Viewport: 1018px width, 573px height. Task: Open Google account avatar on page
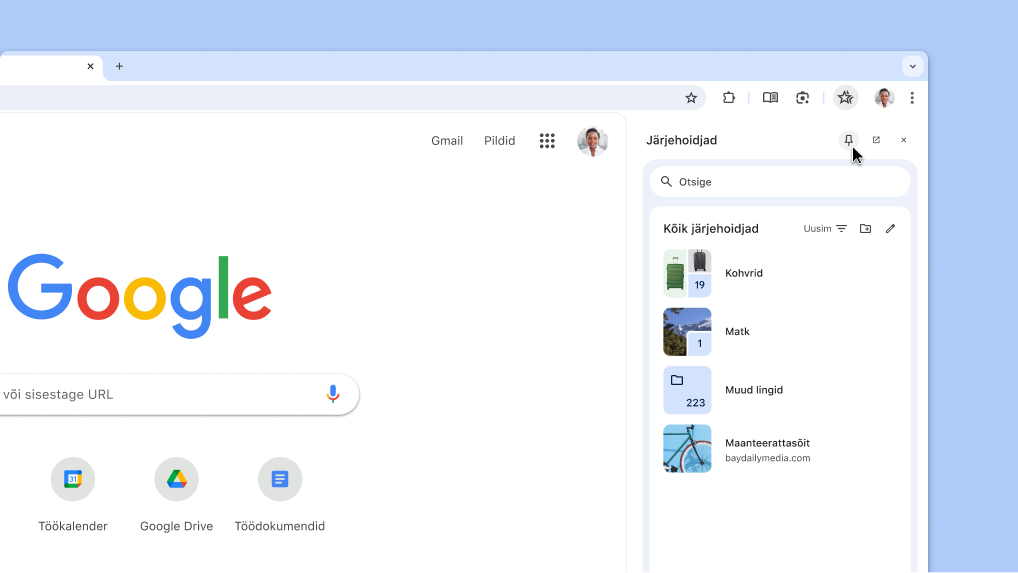pos(592,141)
